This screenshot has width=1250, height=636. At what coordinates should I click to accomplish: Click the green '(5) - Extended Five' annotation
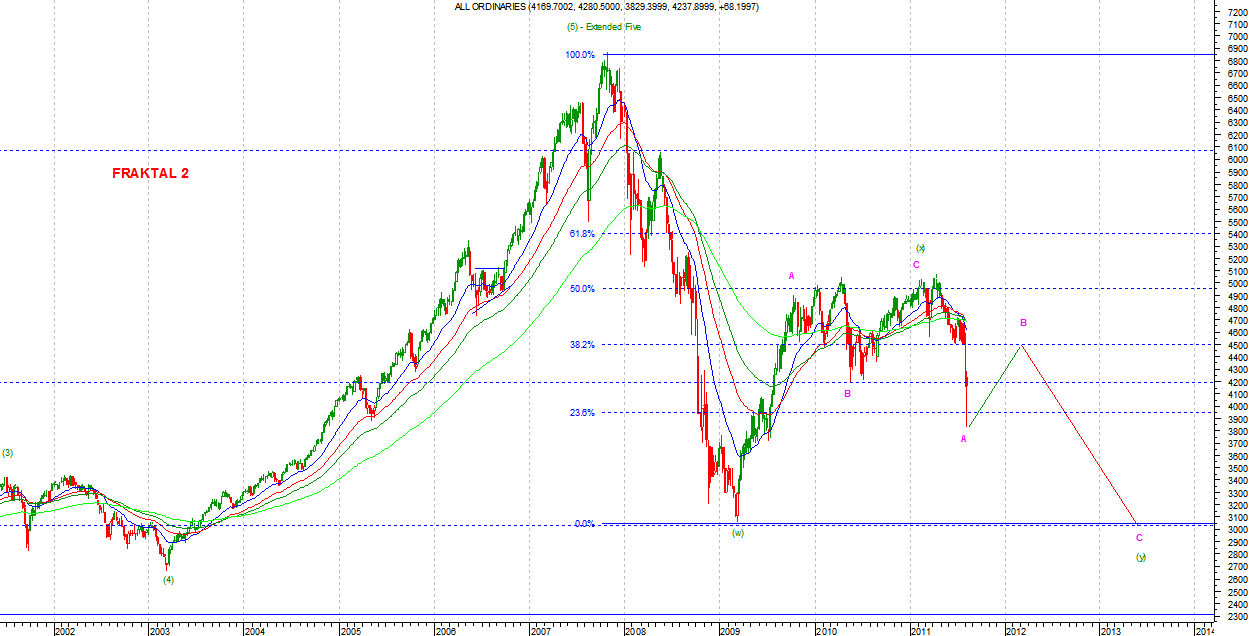(603, 27)
